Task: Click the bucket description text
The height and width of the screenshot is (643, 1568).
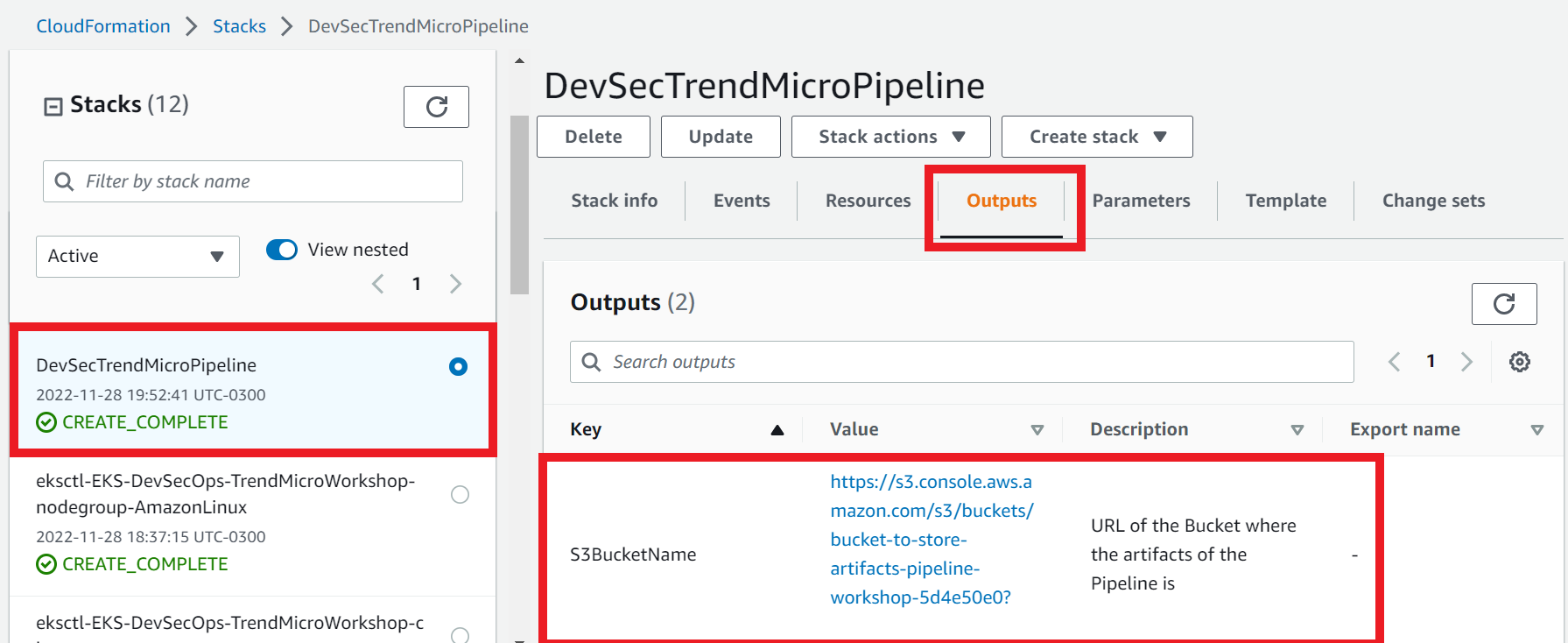Action: pyautogui.click(x=1193, y=555)
